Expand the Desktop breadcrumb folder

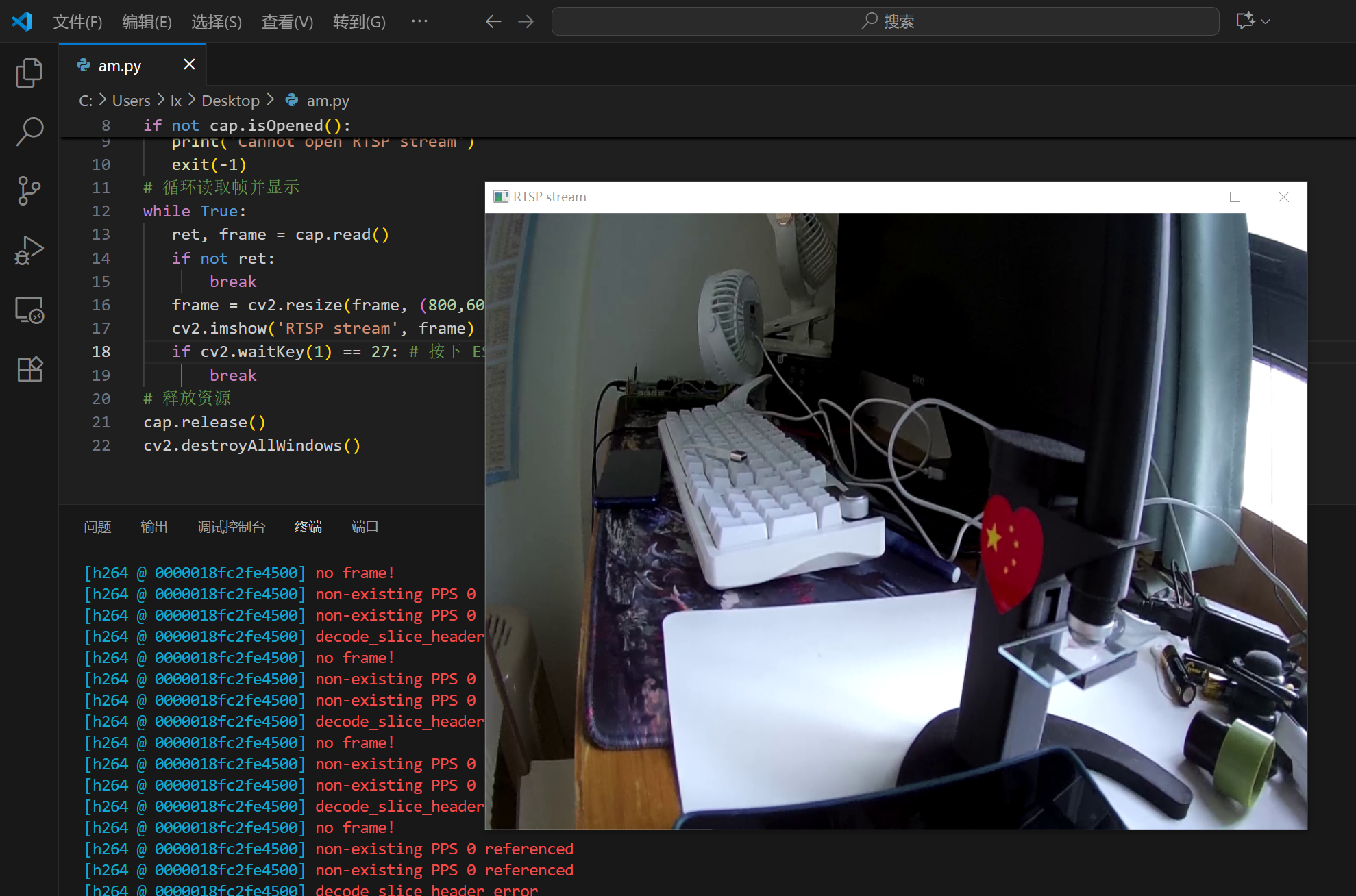point(230,101)
